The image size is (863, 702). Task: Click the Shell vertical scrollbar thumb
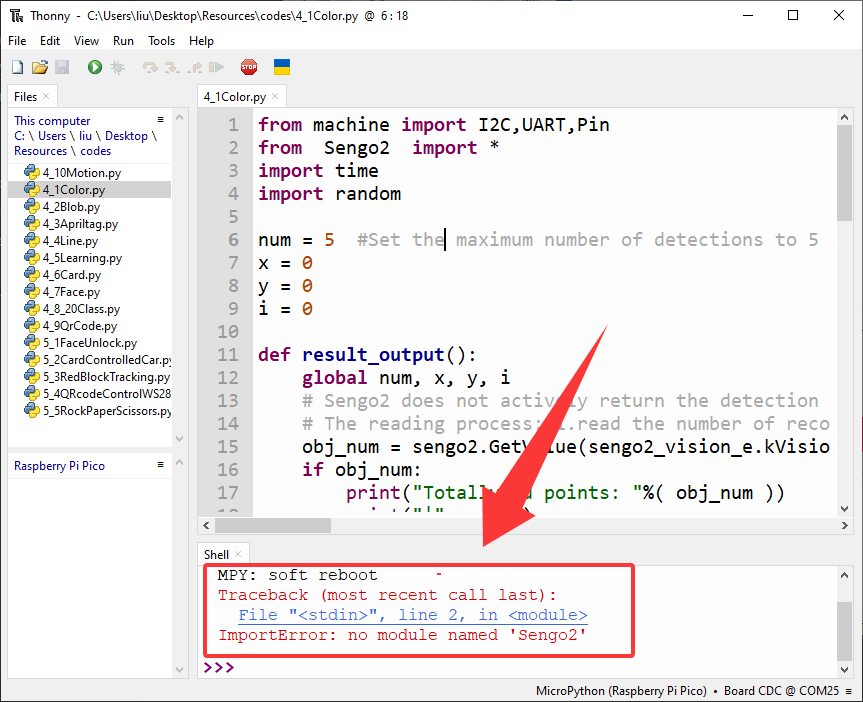pos(844,631)
